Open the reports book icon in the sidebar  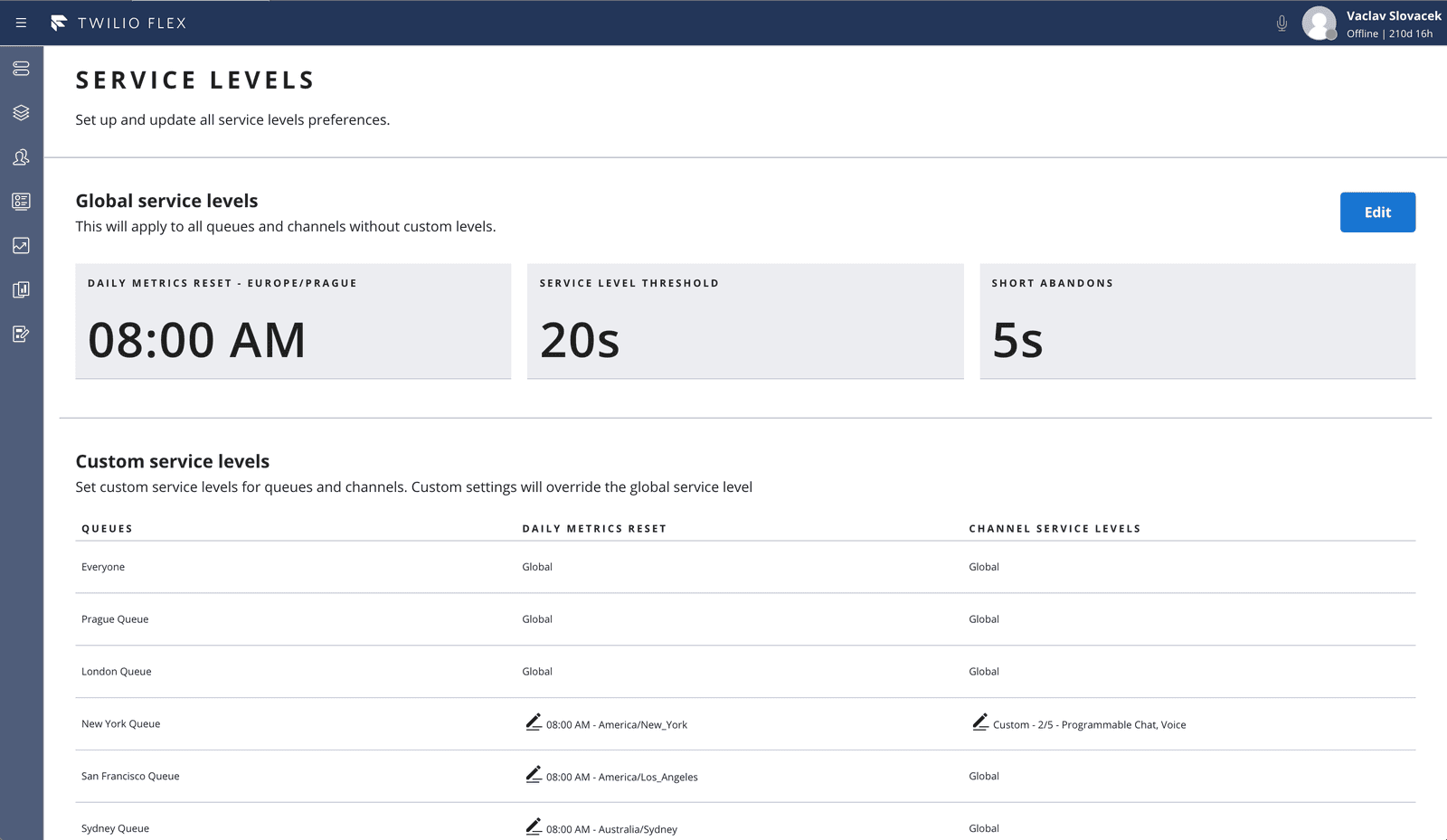click(x=20, y=289)
